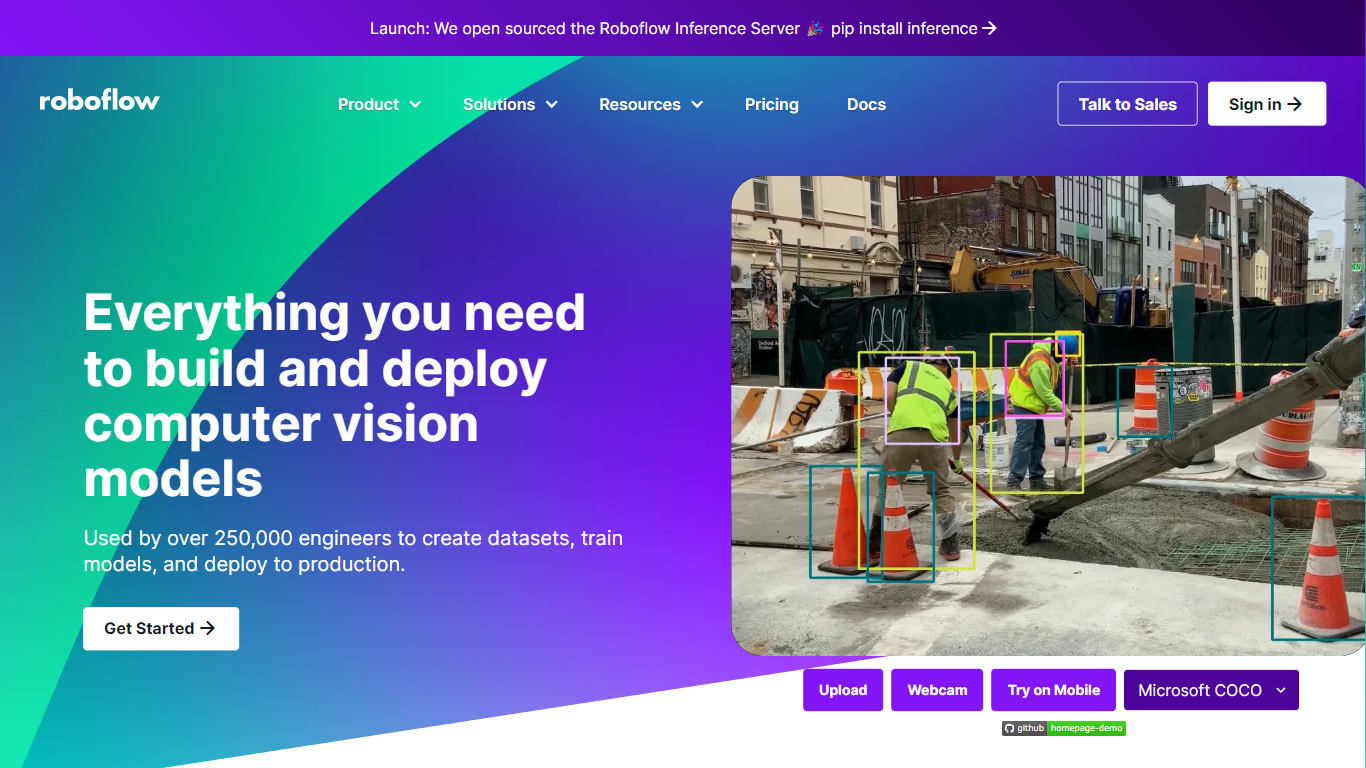Click the construction site demo image
The image size is (1366, 768).
coord(1048,415)
